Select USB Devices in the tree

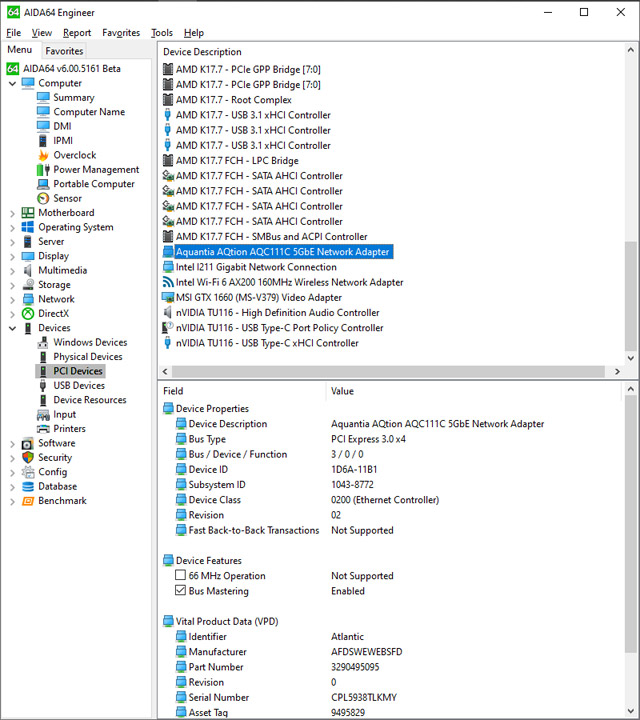click(79, 385)
